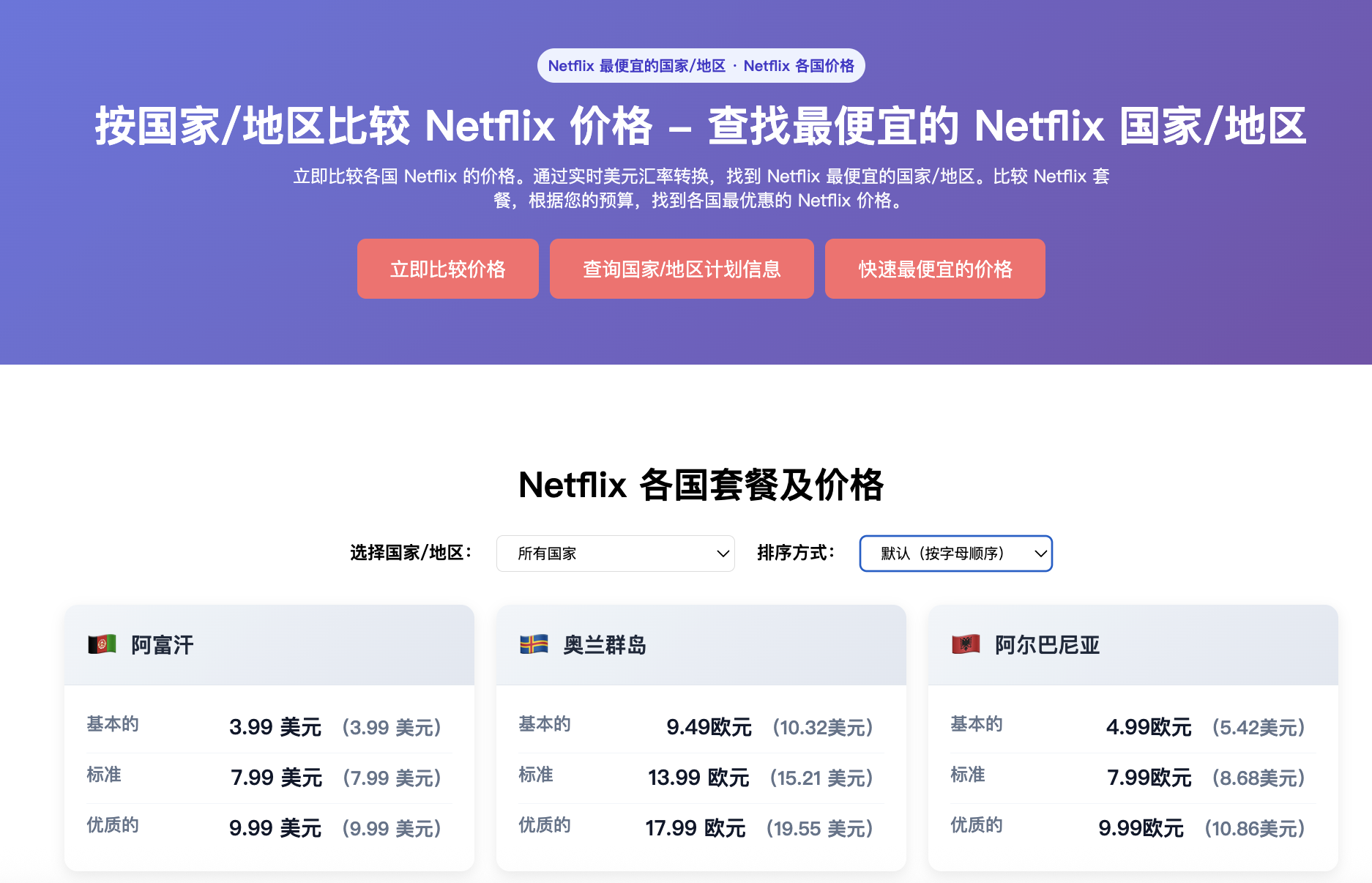Screen dimensions: 1372x883
Task: Click the Netflix 各国套餐及价格 heading
Action: click(700, 484)
